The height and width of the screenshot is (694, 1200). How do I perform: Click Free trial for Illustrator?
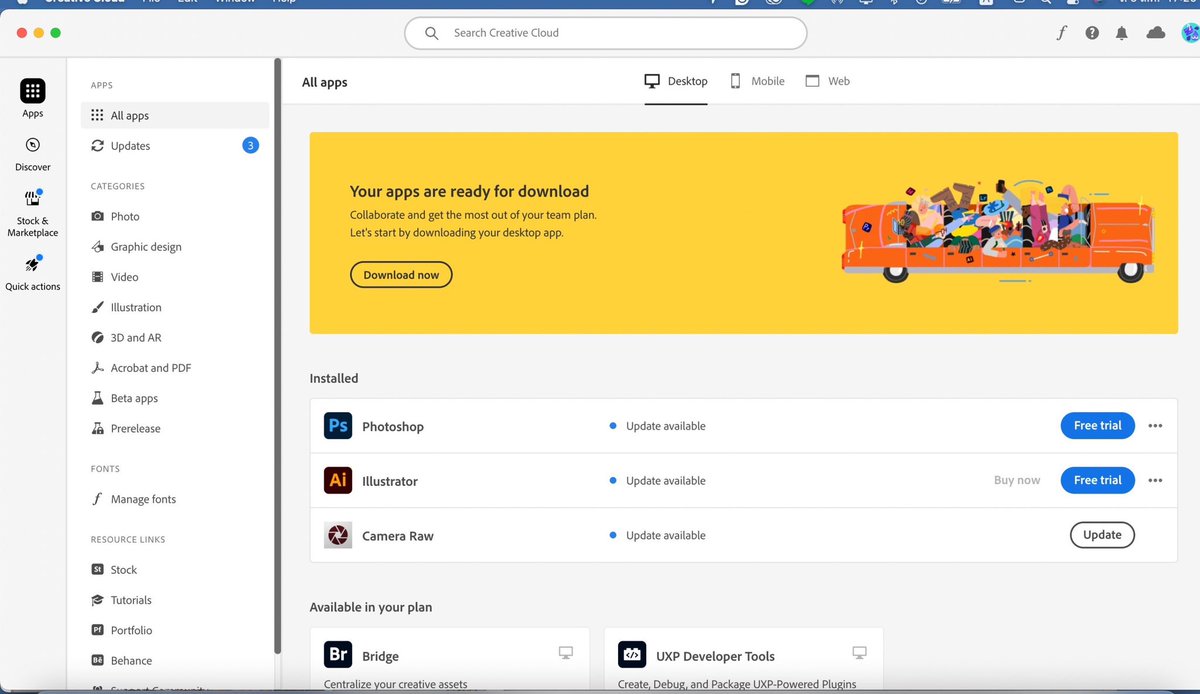coord(1097,480)
